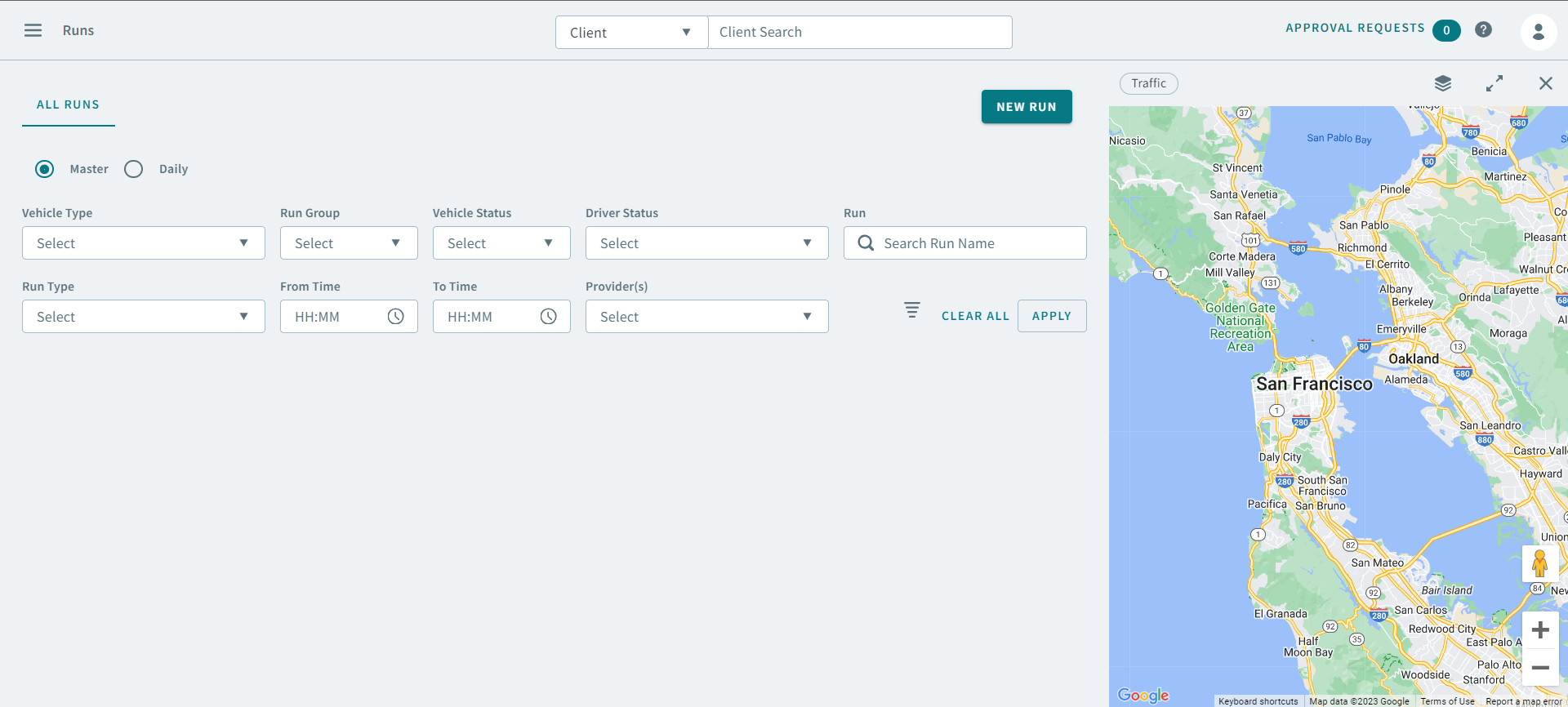Open the map layers icon

click(1443, 83)
